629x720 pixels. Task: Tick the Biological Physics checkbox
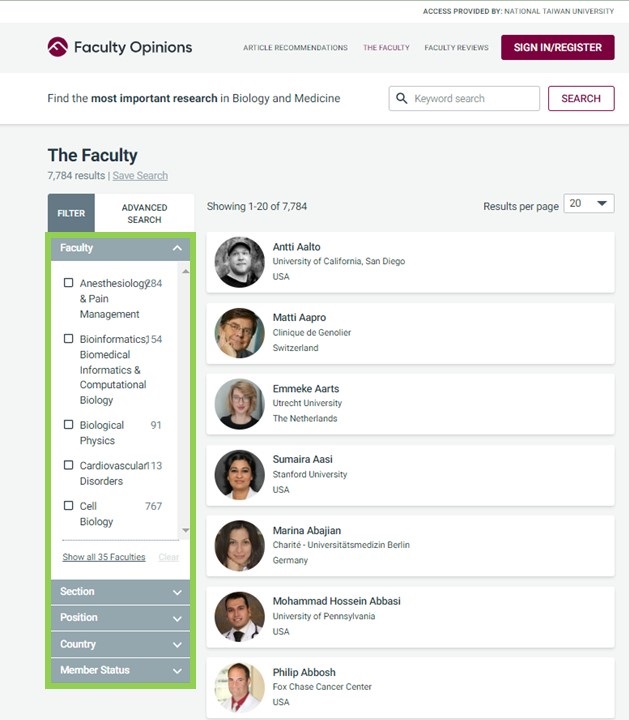(x=68, y=425)
